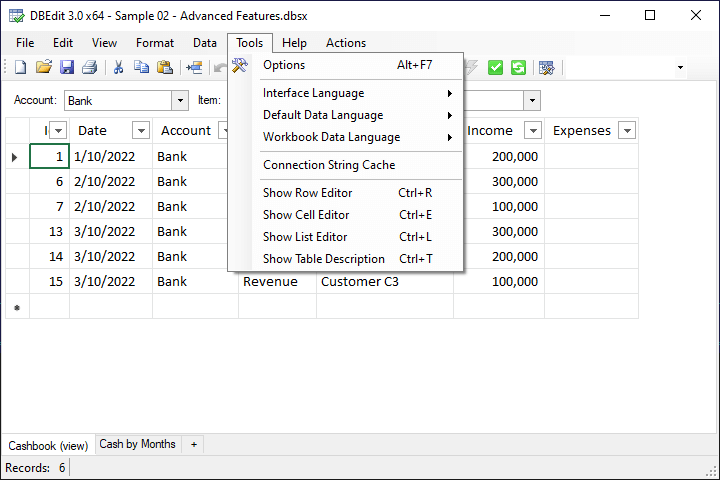Open the Account combo box dropdown
The width and height of the screenshot is (720, 480).
(180, 100)
